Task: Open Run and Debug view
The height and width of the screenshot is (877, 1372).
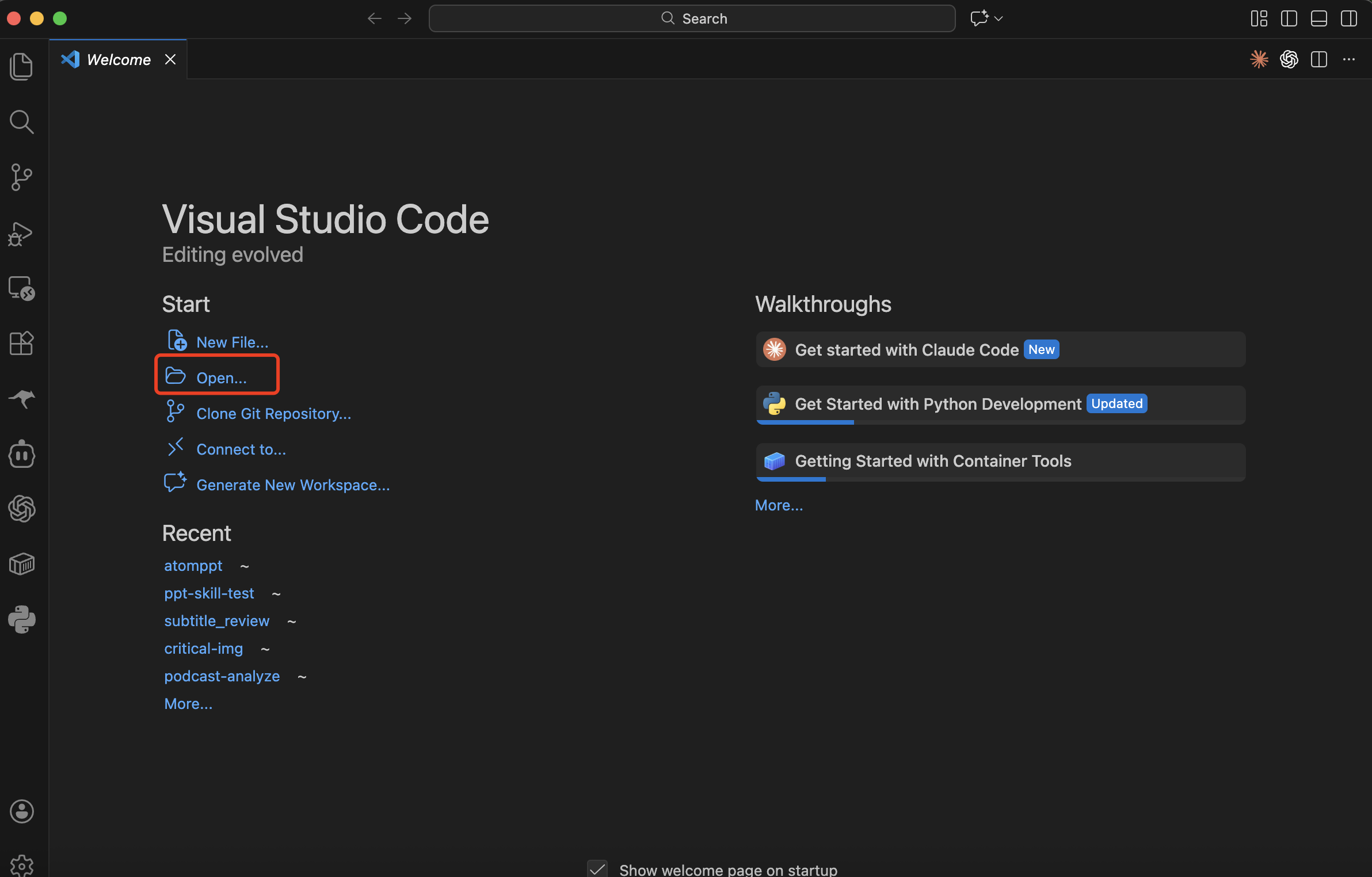Action: (x=21, y=234)
